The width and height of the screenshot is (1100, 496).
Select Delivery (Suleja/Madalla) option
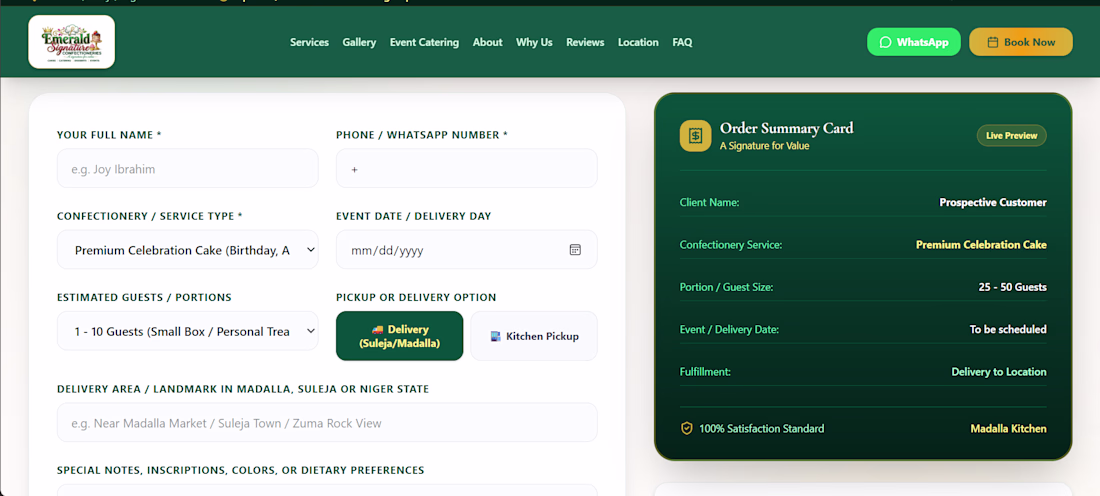click(x=400, y=336)
